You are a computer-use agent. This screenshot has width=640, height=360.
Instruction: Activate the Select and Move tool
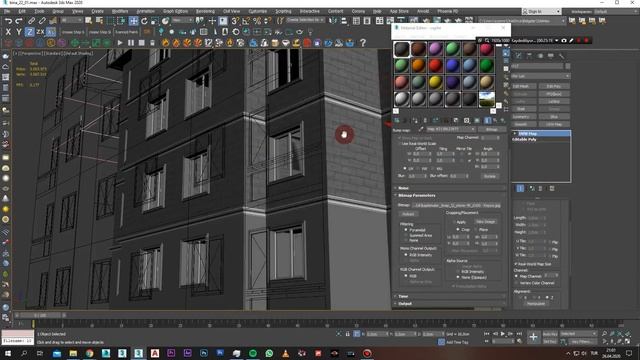(133, 20)
